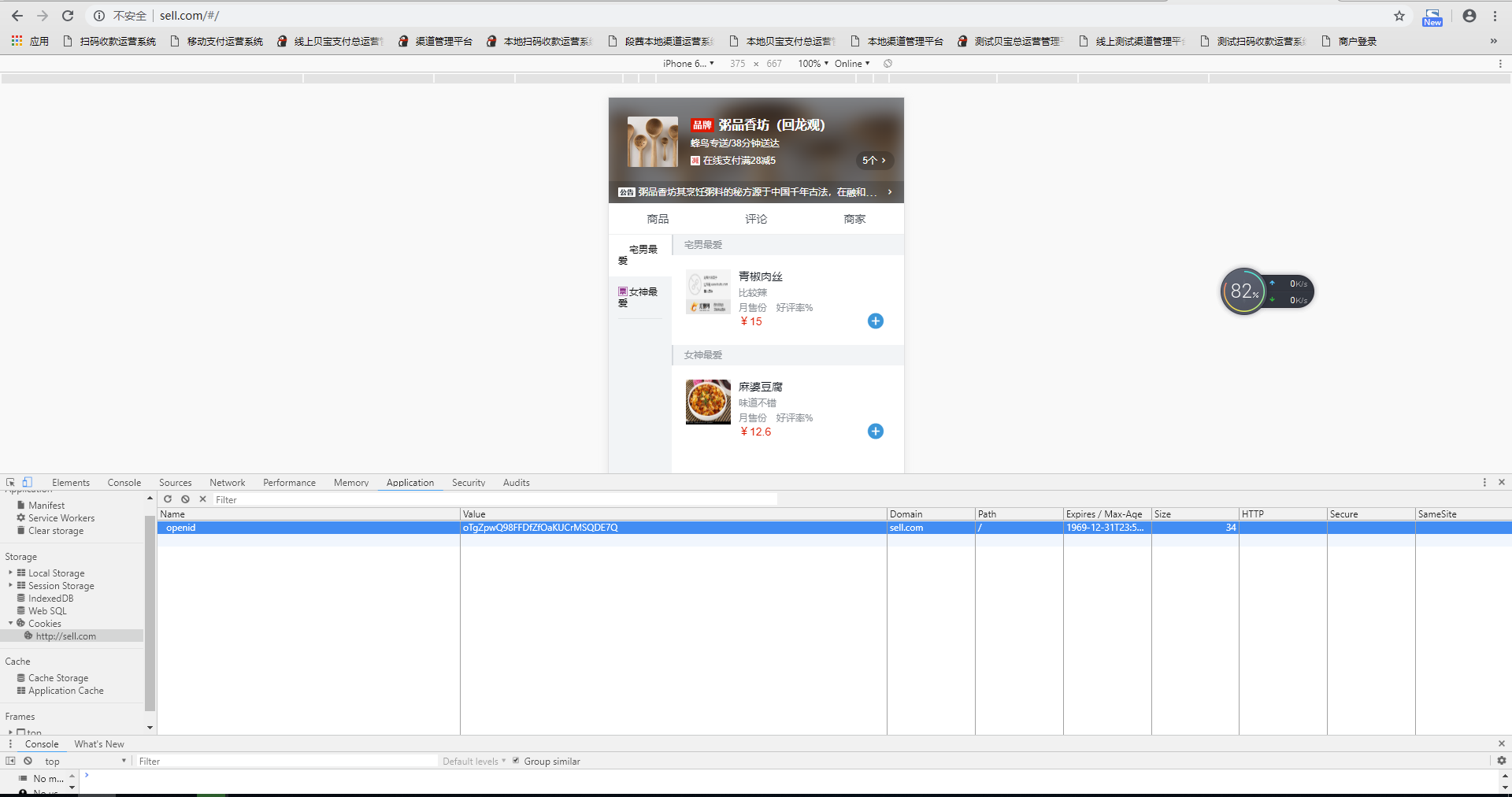Screen dimensions: 1512x797
Task: Add 麻婆豆腐 to the cart
Action: (x=875, y=432)
